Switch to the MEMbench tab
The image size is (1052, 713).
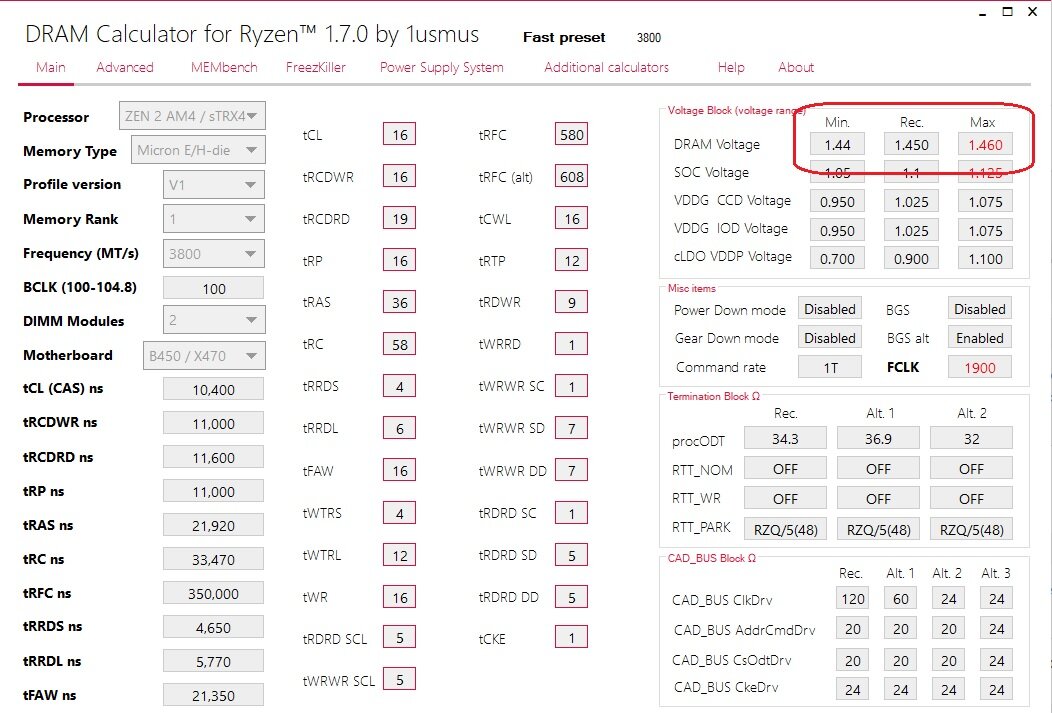(x=224, y=67)
